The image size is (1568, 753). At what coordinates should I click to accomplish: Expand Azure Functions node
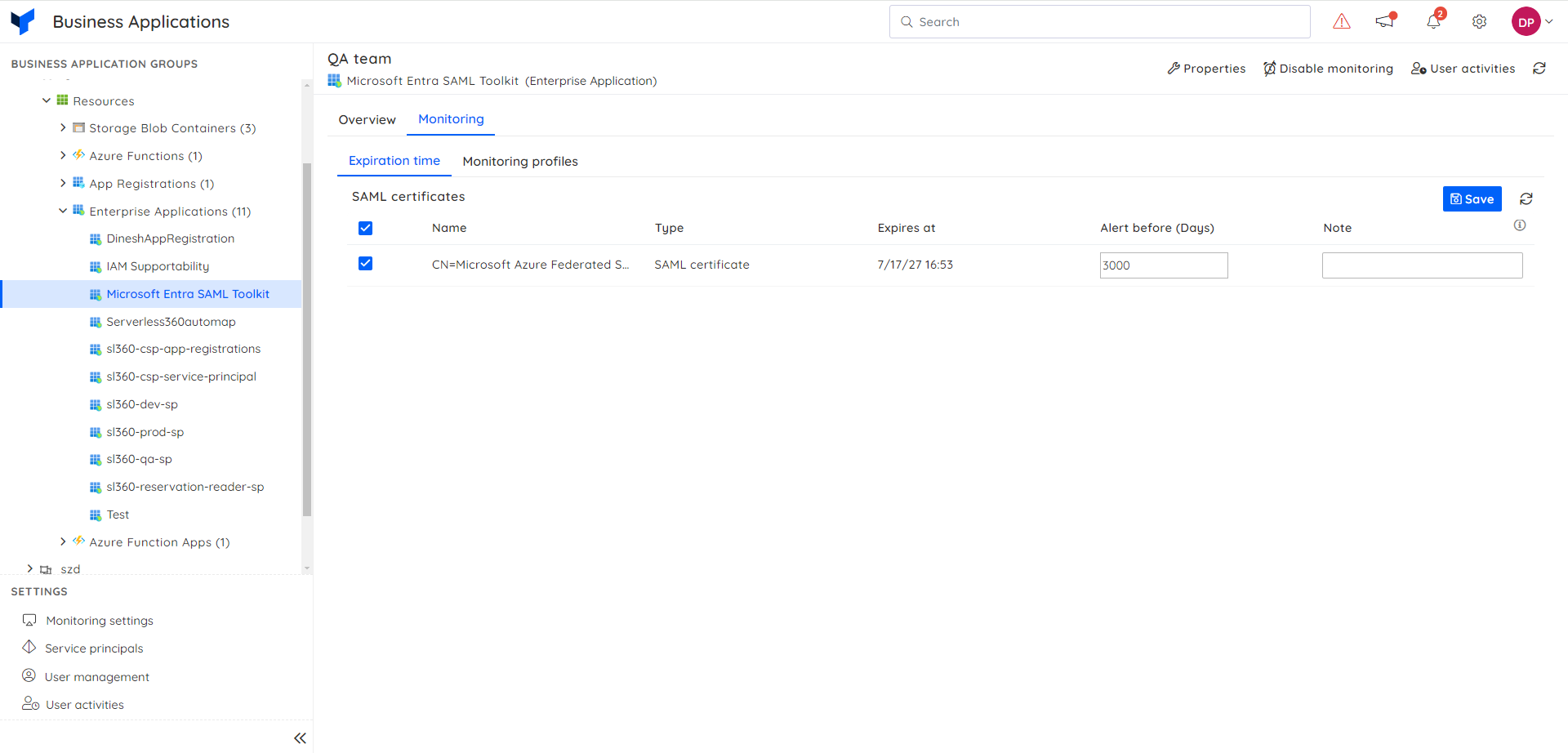point(63,155)
